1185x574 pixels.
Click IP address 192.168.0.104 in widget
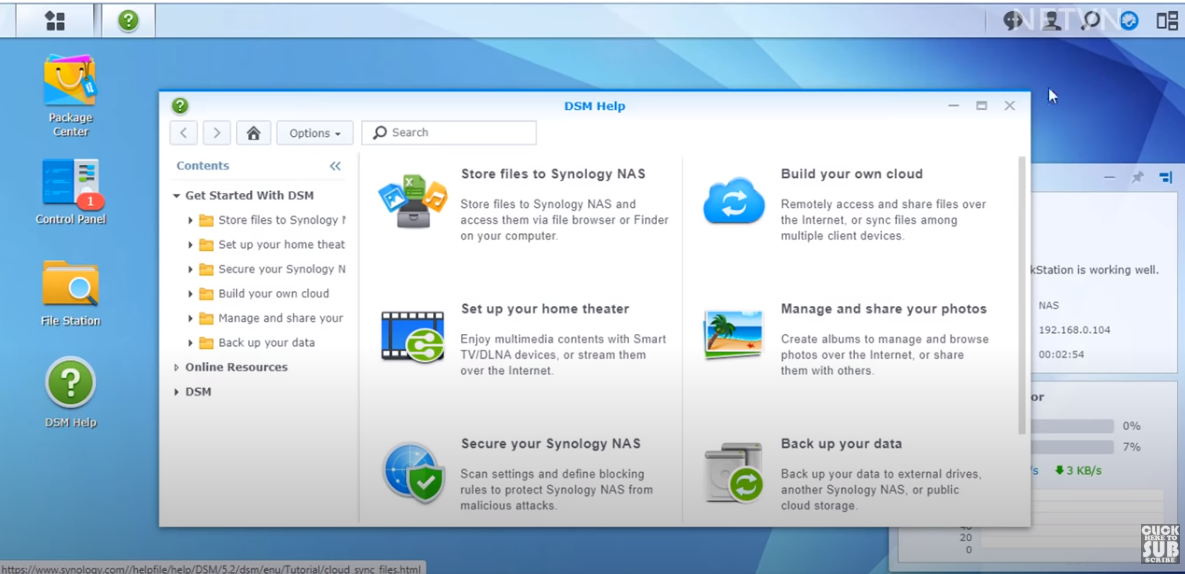coord(1074,330)
